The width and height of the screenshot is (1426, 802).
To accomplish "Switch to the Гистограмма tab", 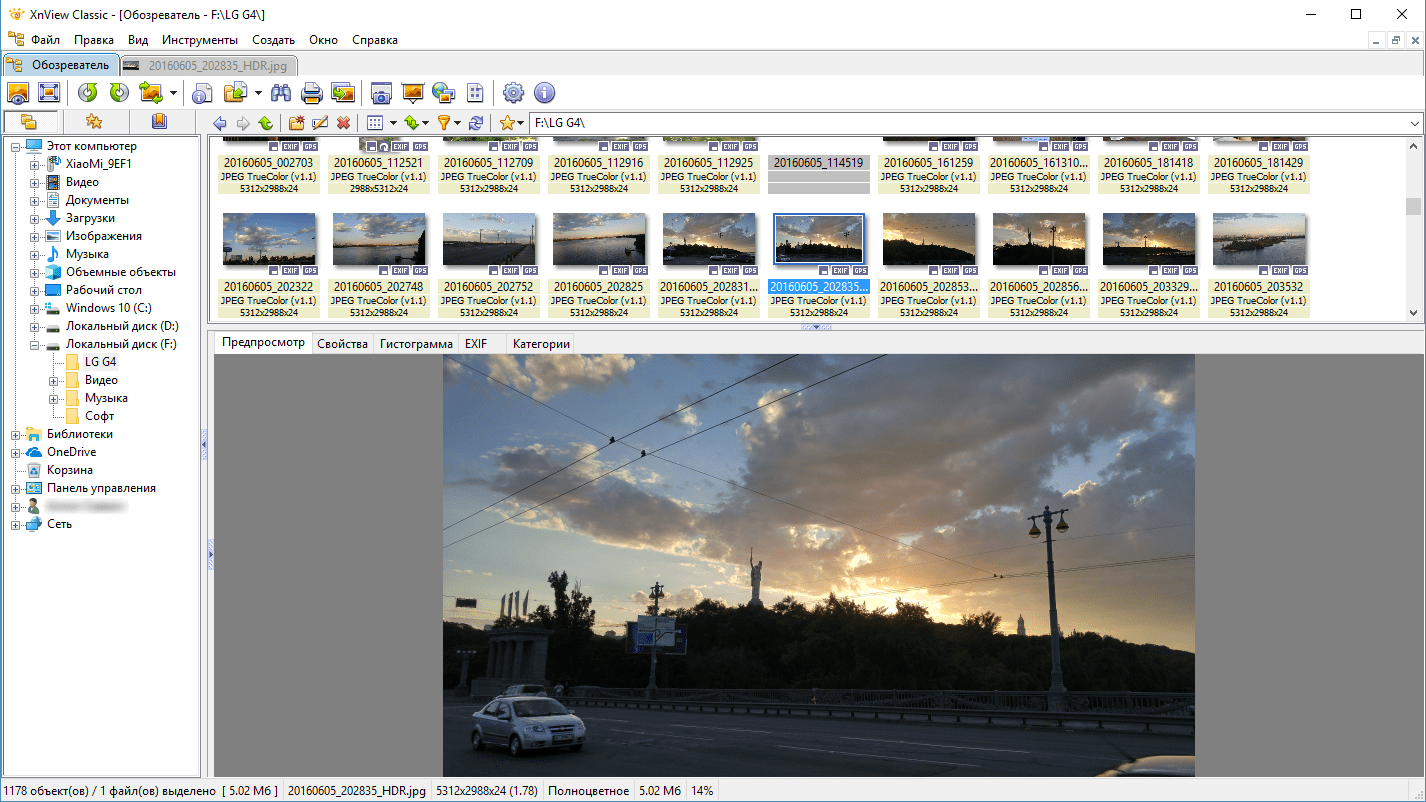I will click(x=416, y=344).
